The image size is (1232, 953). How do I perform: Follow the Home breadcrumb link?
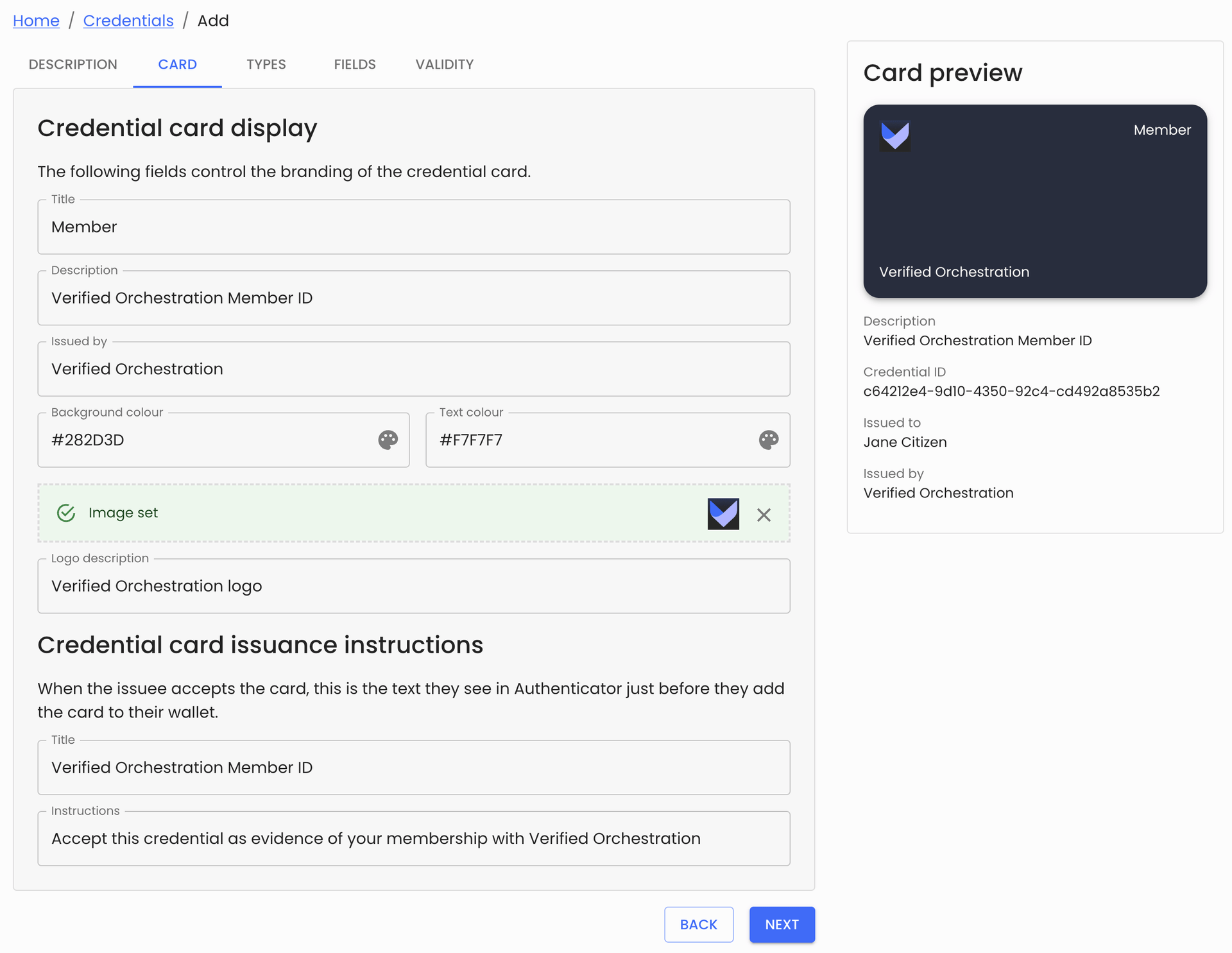coord(36,21)
